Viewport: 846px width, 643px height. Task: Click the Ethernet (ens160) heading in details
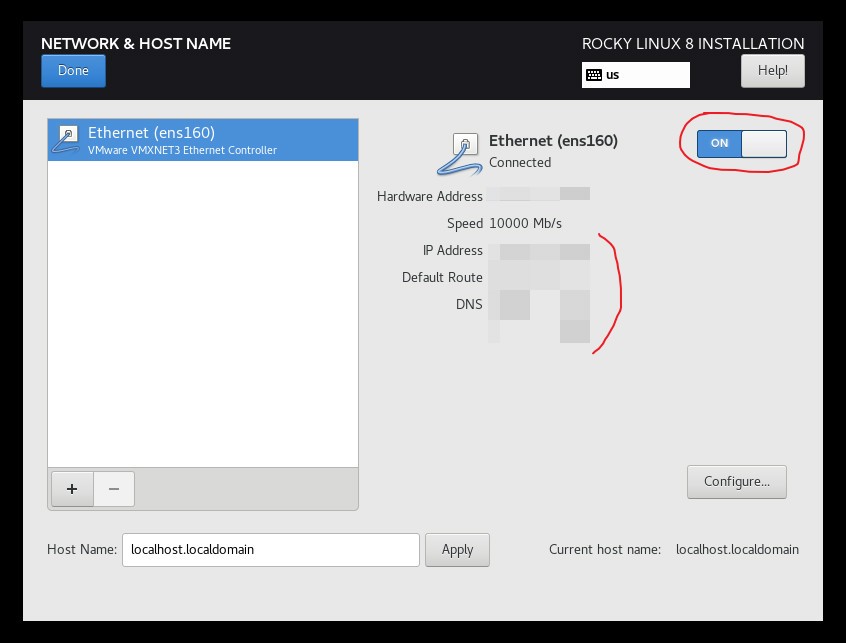click(554, 141)
